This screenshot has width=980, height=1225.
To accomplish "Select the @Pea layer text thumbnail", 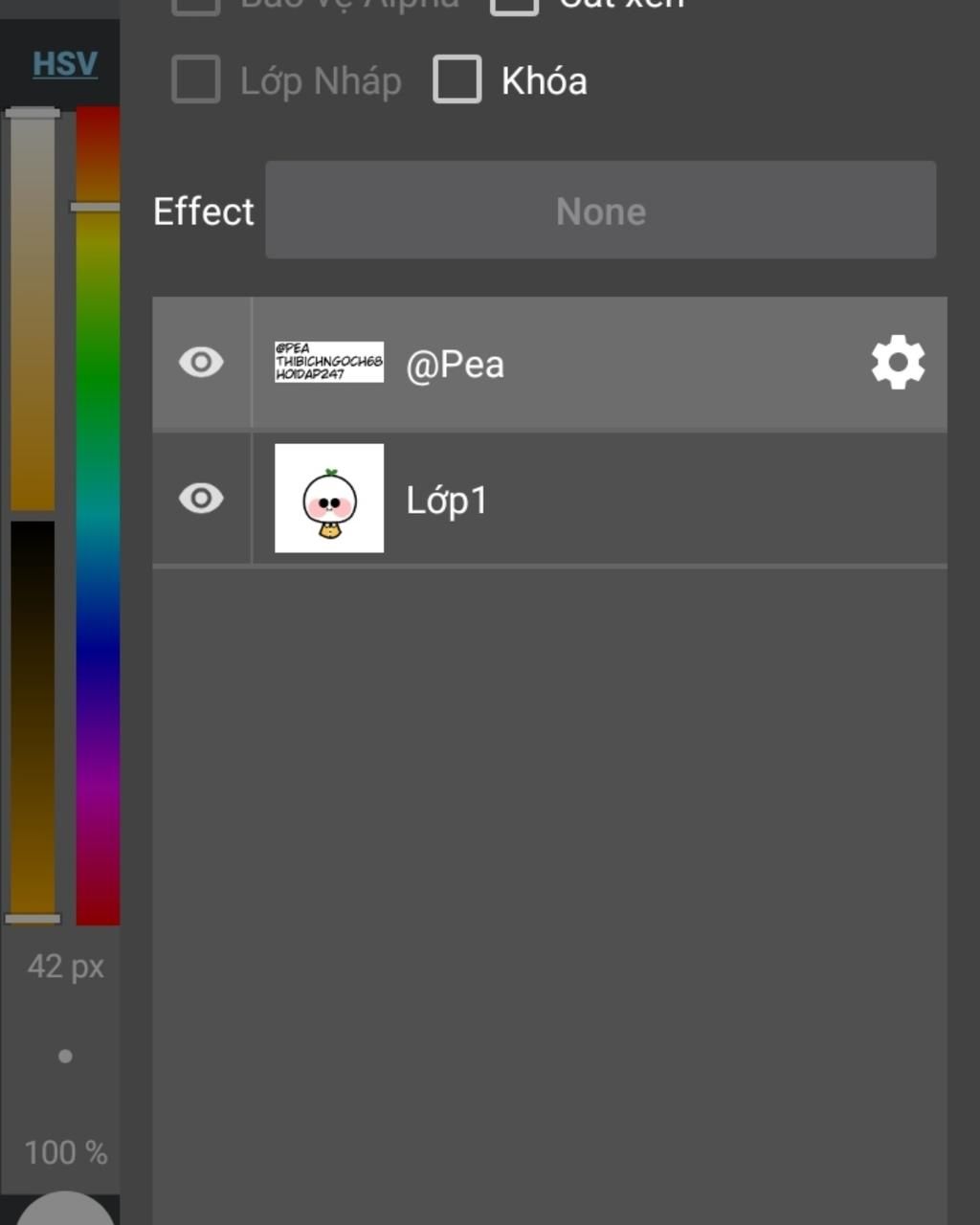I will (329, 362).
